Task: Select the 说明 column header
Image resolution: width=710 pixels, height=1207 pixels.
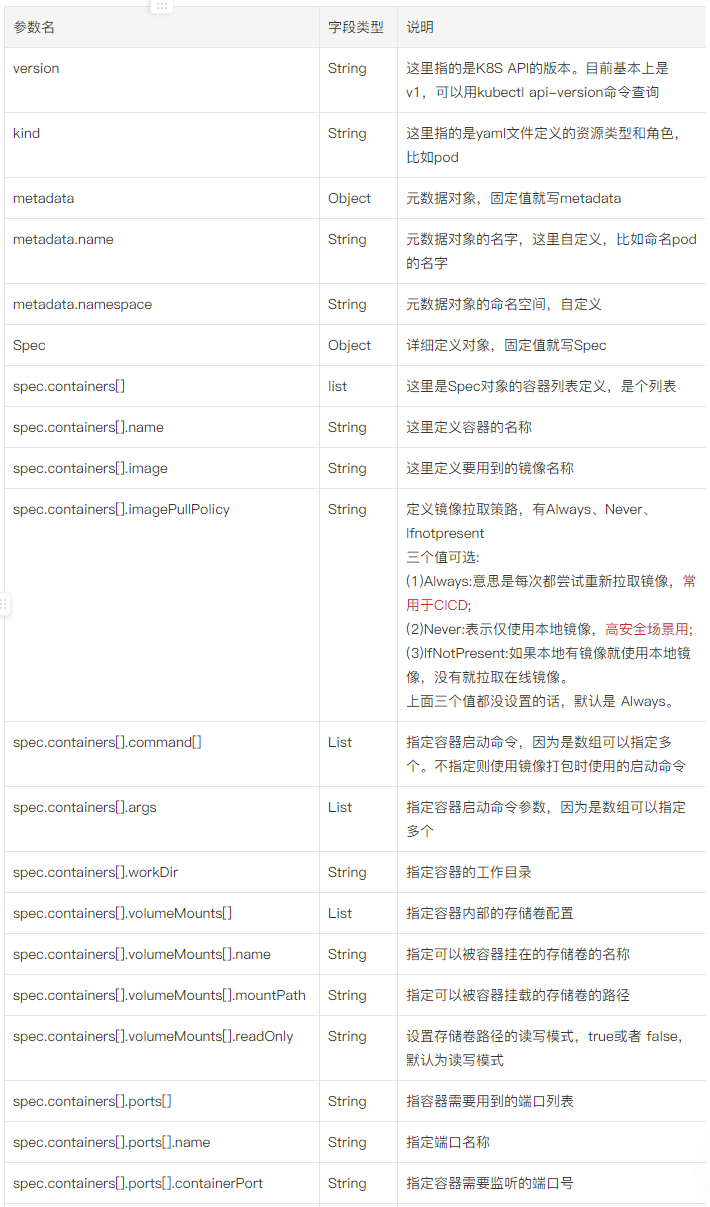Action: click(551, 28)
